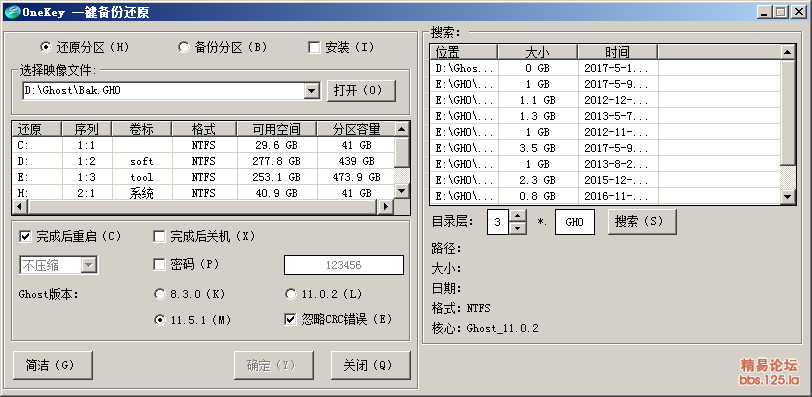The width and height of the screenshot is (812, 397).
Task: Select Ghost version 8.3.0 (K)
Action: pyautogui.click(x=160, y=295)
